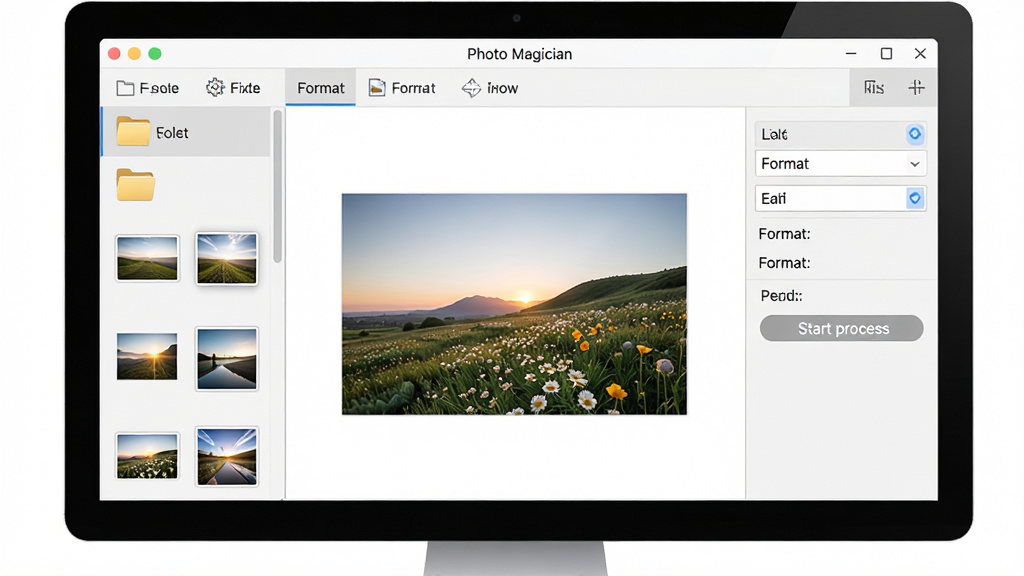Maximize the Photo Magician window
Viewport: 1024px width, 576px height.
pos(886,54)
